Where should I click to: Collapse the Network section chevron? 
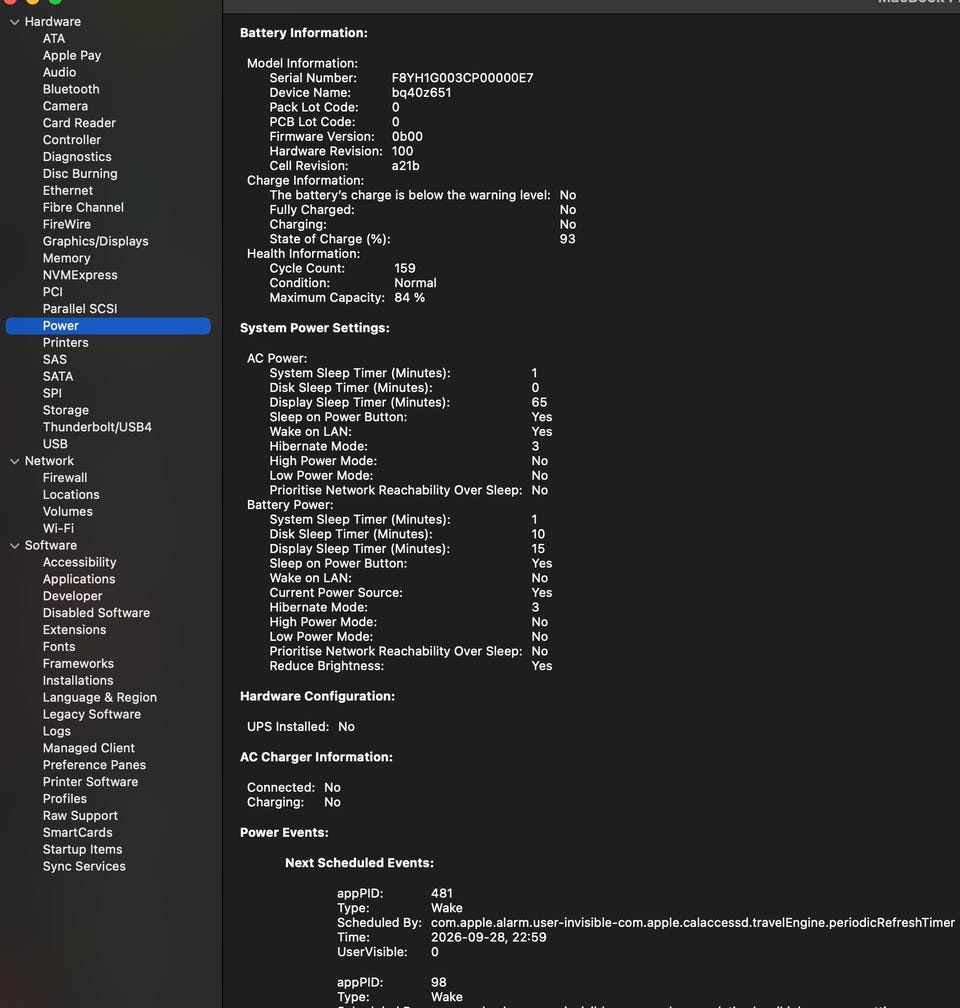point(14,461)
